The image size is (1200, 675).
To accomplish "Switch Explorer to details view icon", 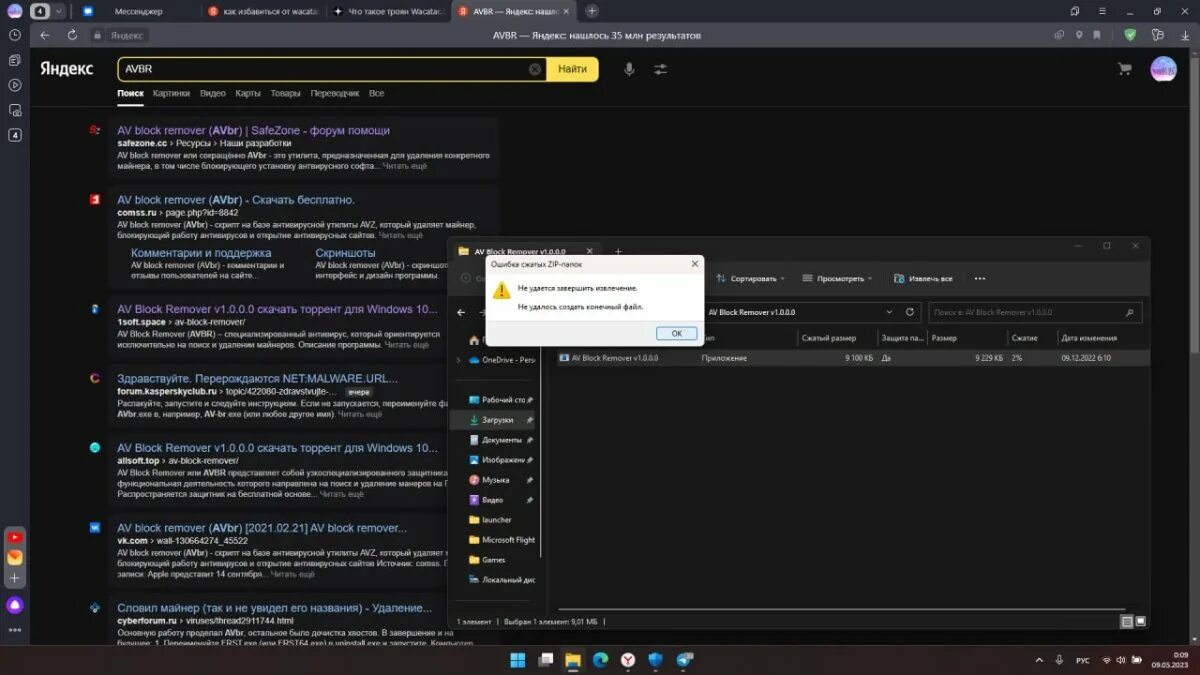I will tap(1127, 621).
